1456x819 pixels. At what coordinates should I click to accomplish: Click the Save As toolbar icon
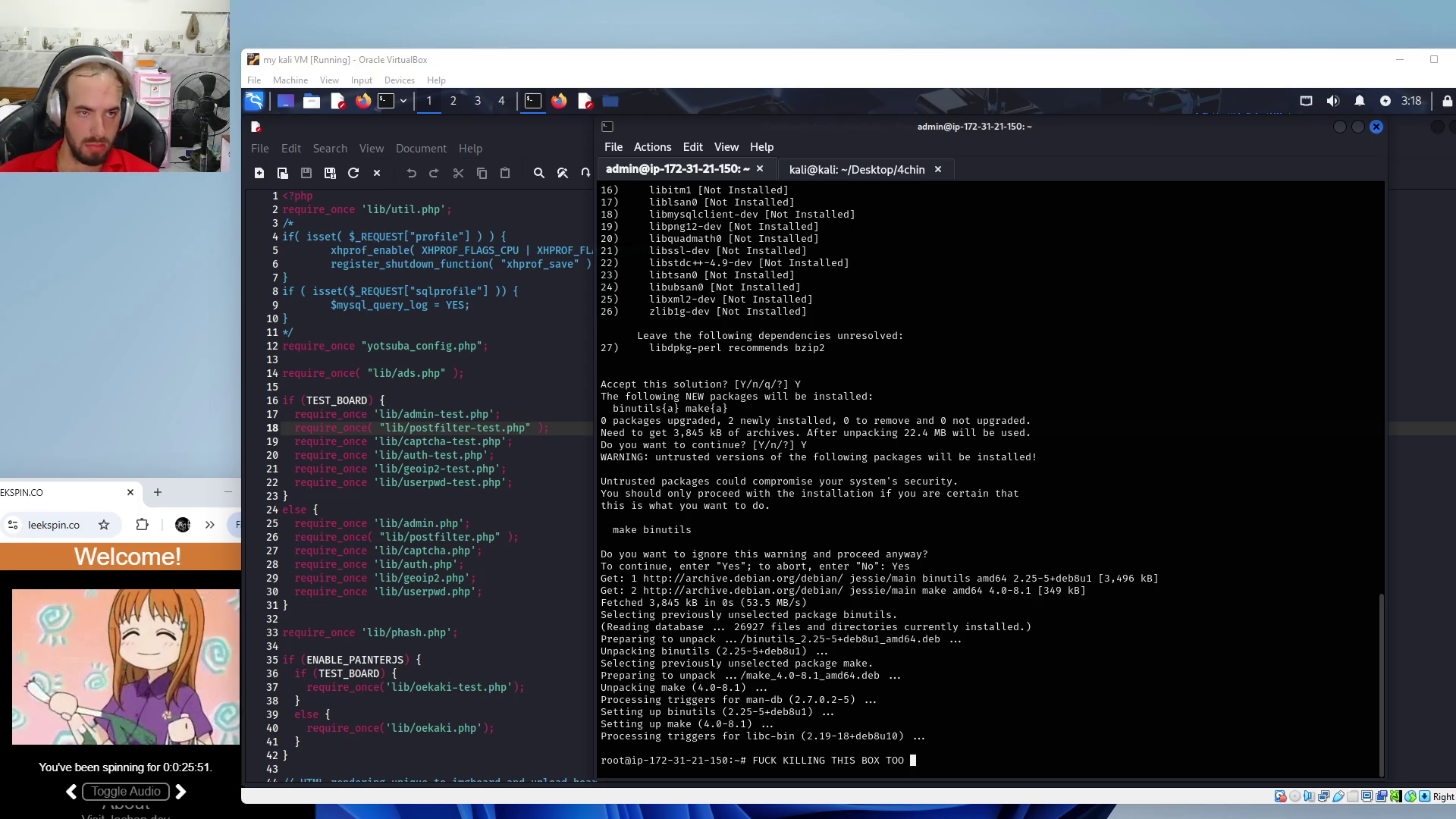pyautogui.click(x=330, y=174)
